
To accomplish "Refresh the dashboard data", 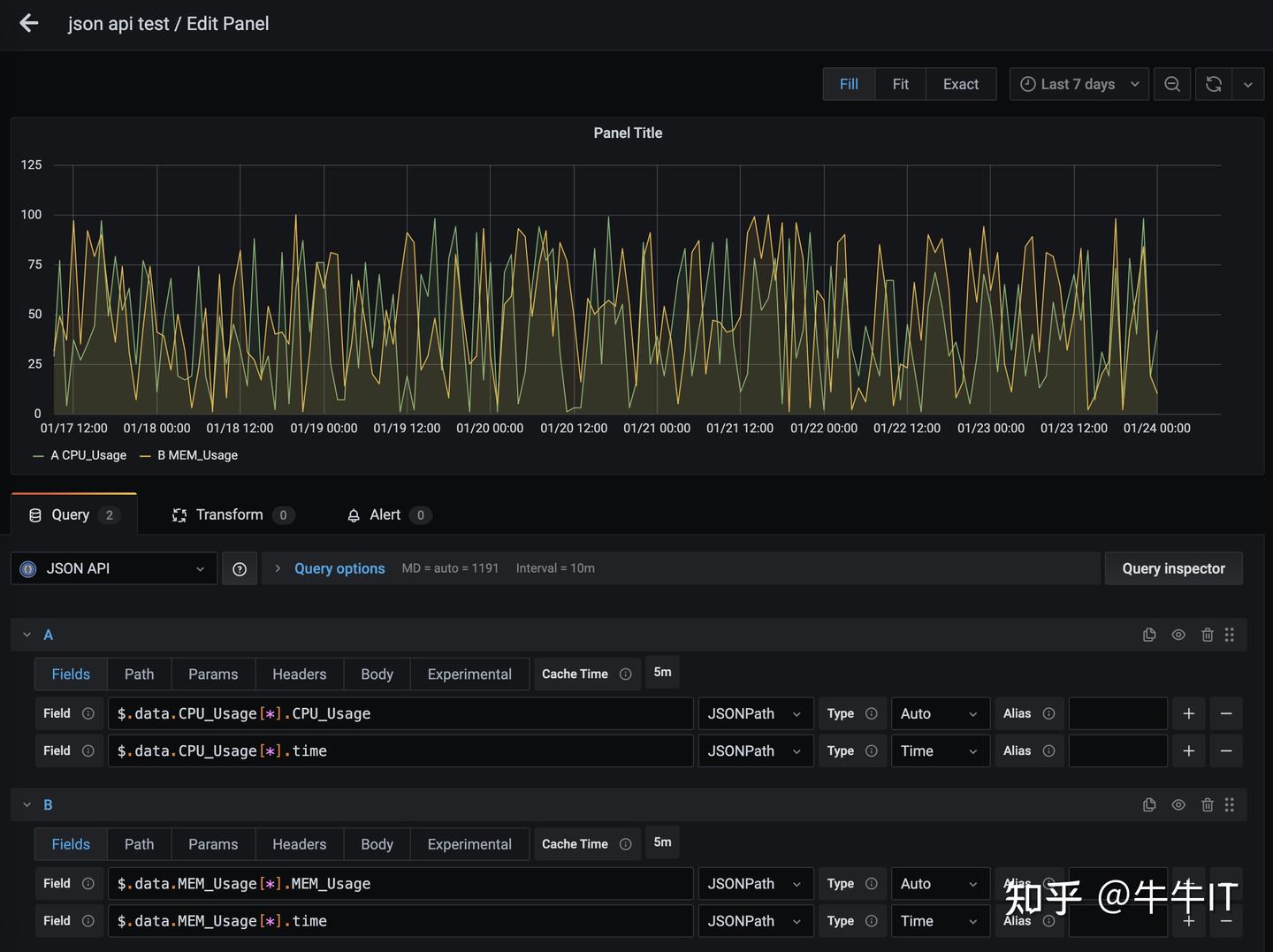I will click(1213, 84).
